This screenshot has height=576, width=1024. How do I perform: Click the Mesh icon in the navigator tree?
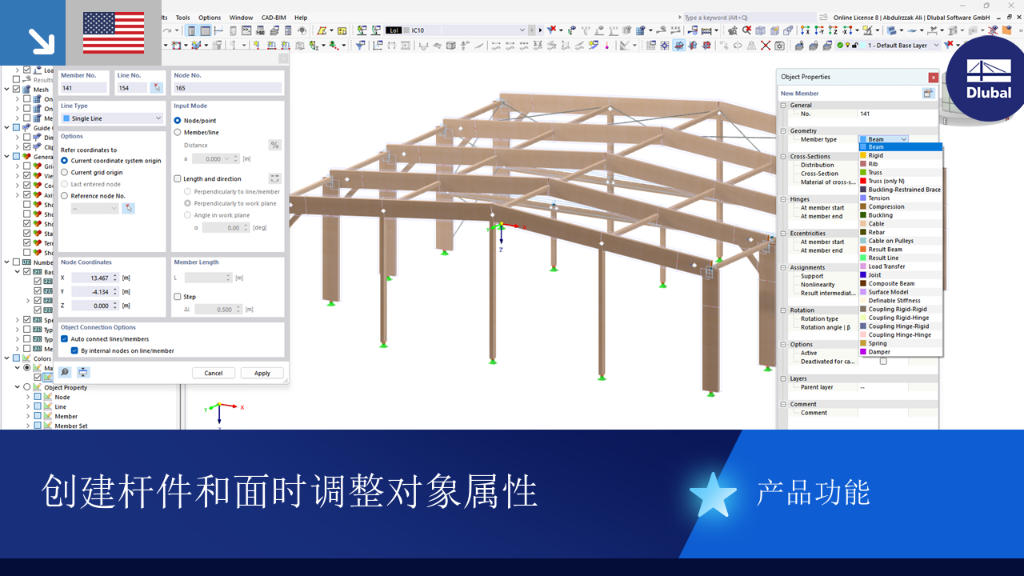pos(27,89)
